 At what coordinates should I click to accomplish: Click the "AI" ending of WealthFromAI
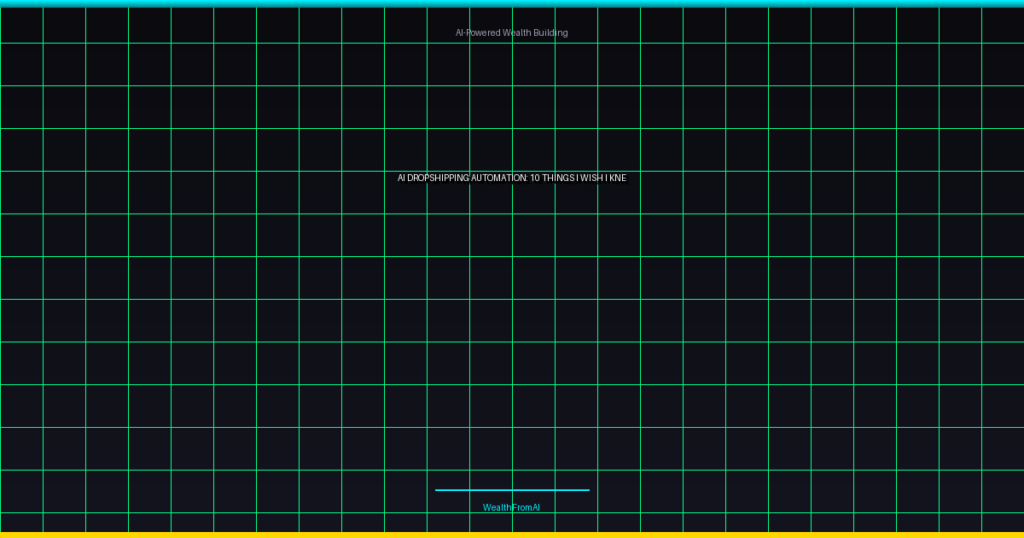pyautogui.click(x=535, y=508)
